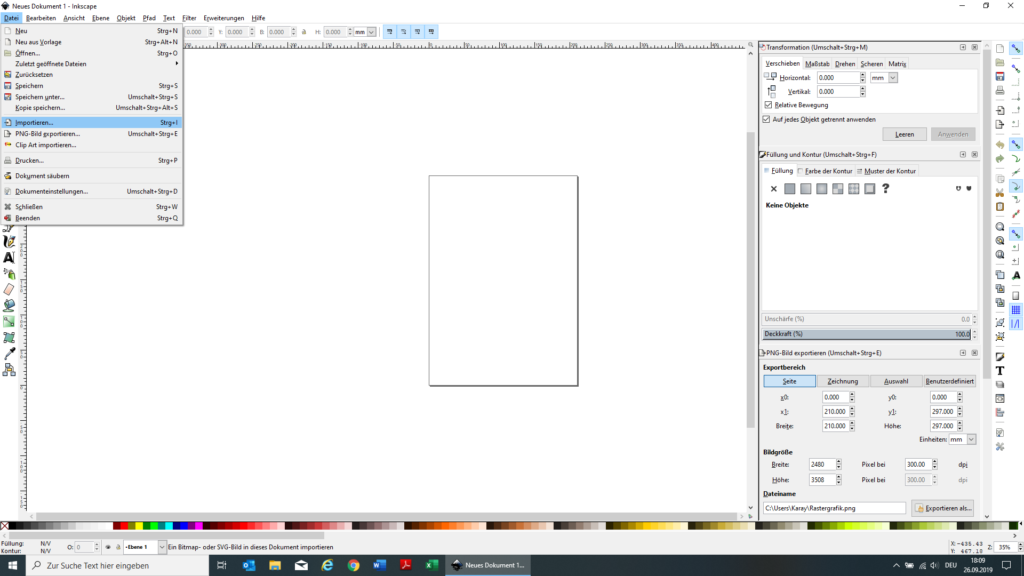Toggle the Relative Bewegung checkbox
This screenshot has height=576, width=1024.
(768, 104)
